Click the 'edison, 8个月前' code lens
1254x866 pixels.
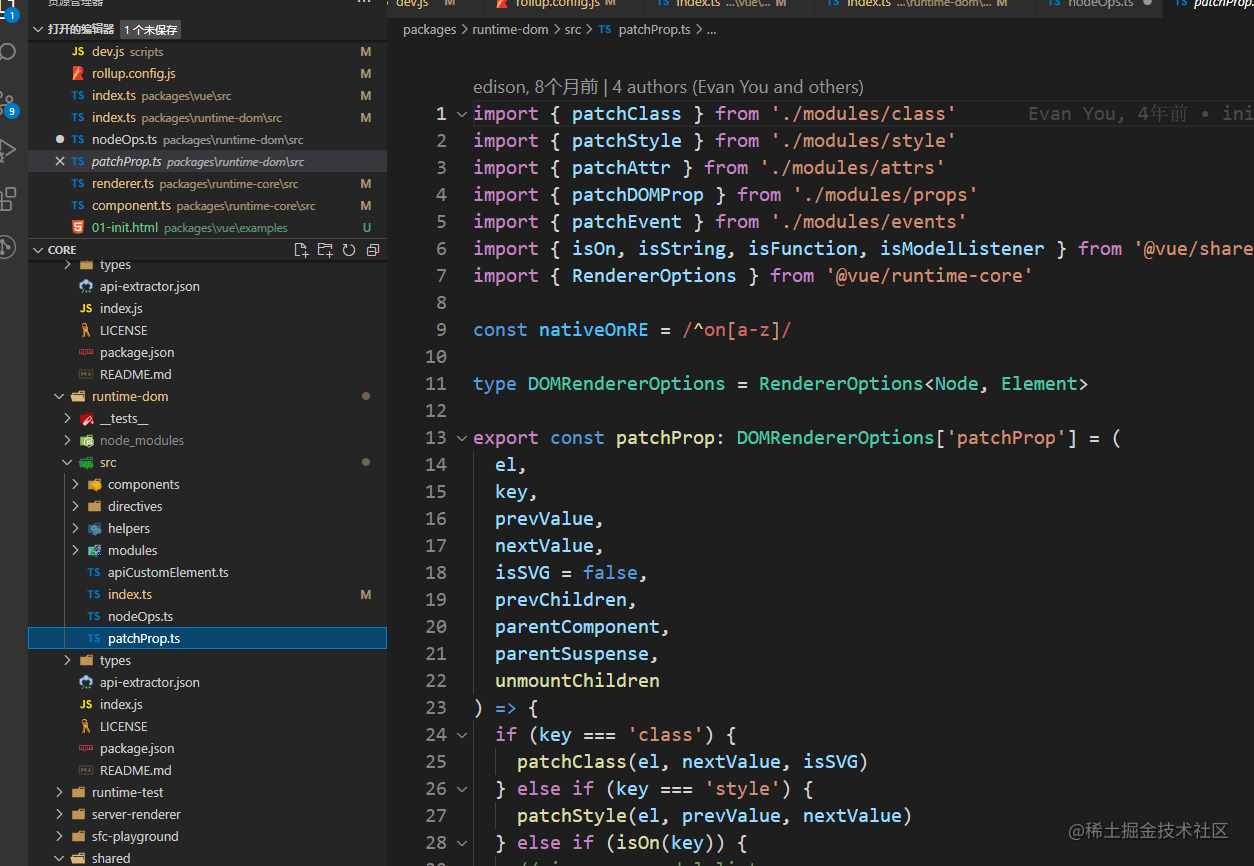[536, 87]
